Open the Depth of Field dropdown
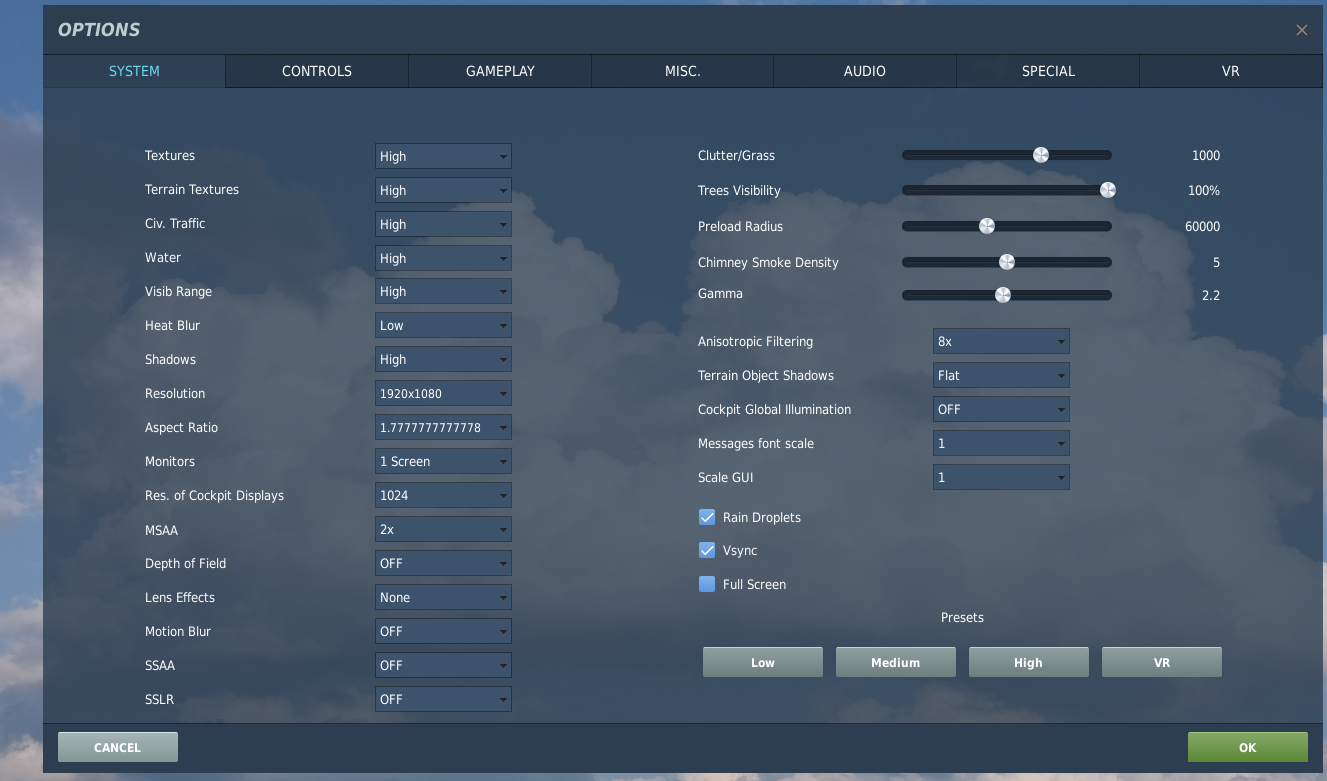Viewport: 1327px width, 781px height. click(443, 564)
